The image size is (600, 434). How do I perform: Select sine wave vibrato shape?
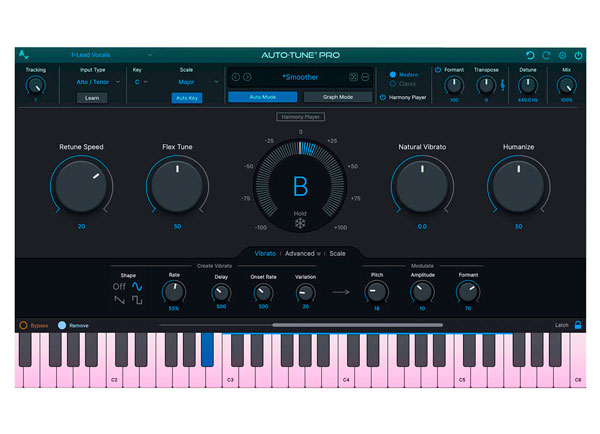click(x=137, y=286)
